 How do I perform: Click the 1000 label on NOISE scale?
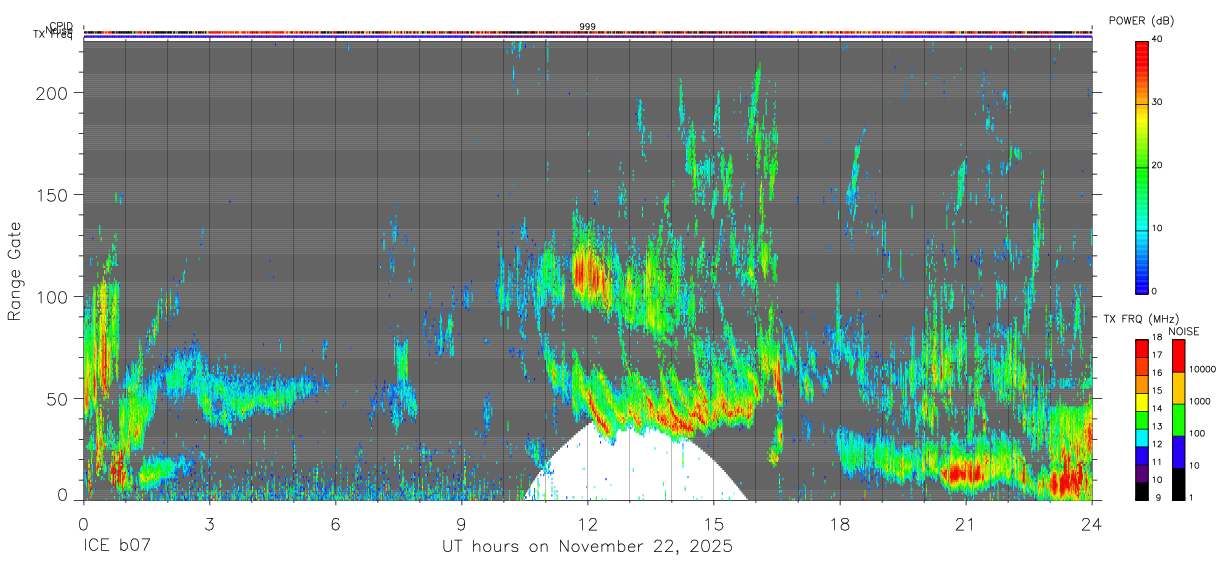1199,402
